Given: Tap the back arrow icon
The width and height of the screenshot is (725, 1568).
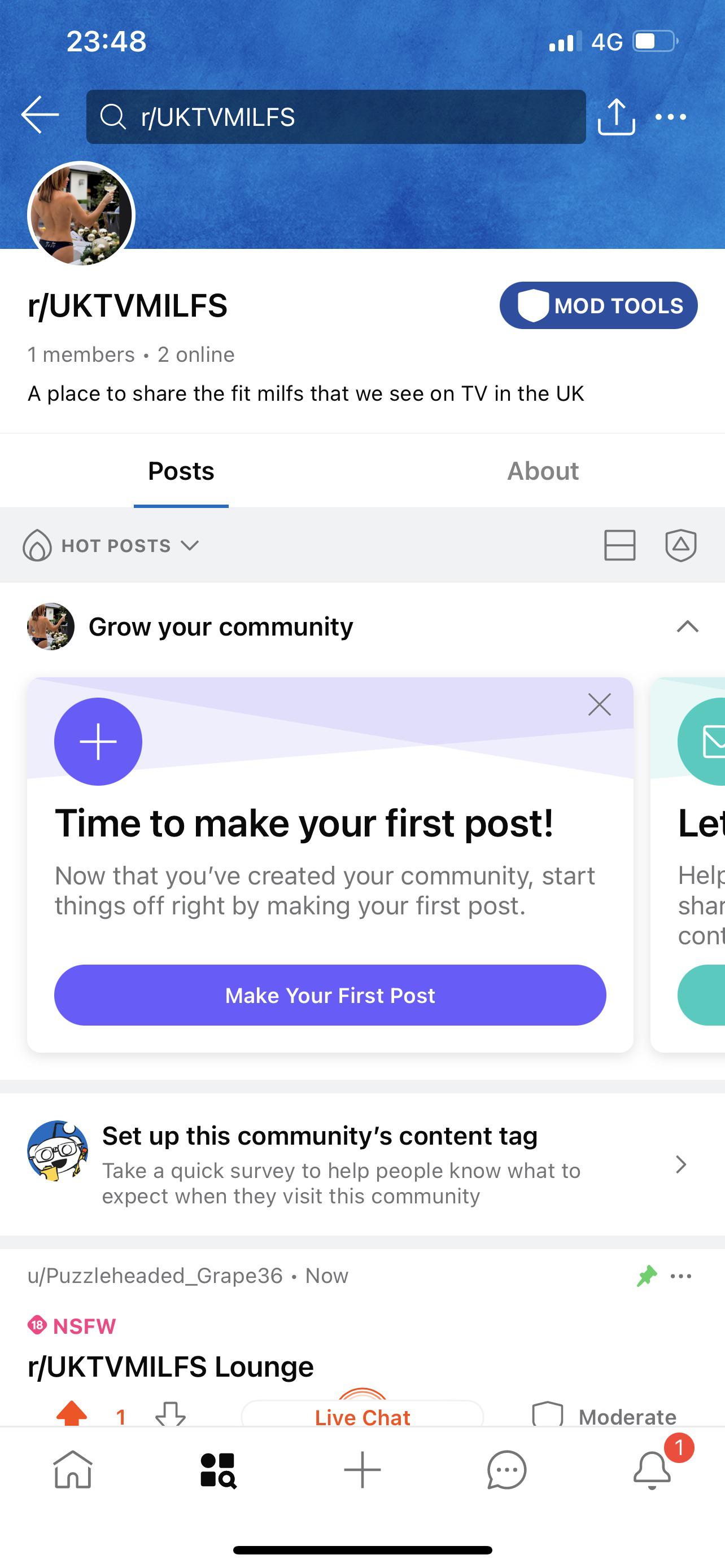Looking at the screenshot, I should click(x=40, y=115).
